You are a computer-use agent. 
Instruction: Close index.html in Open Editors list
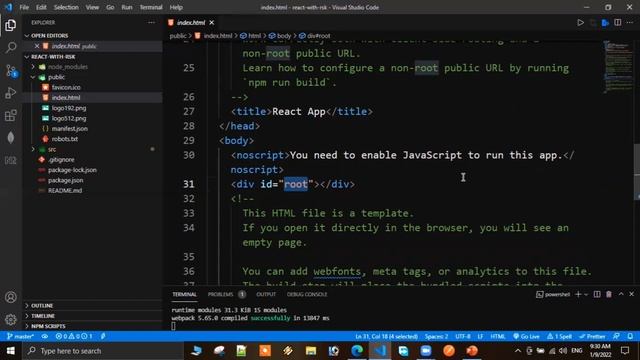coord(37,46)
